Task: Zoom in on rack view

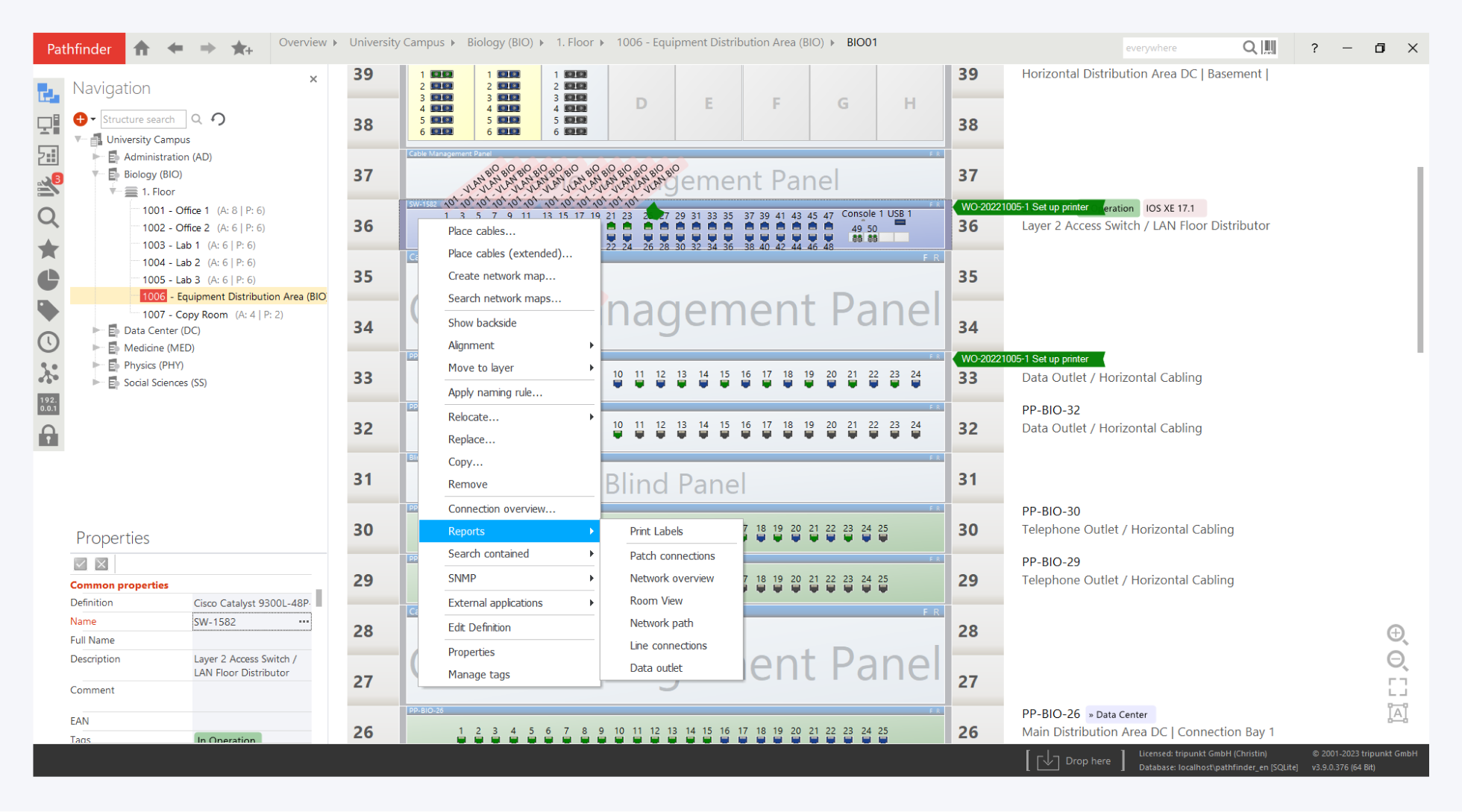Action: click(1396, 634)
